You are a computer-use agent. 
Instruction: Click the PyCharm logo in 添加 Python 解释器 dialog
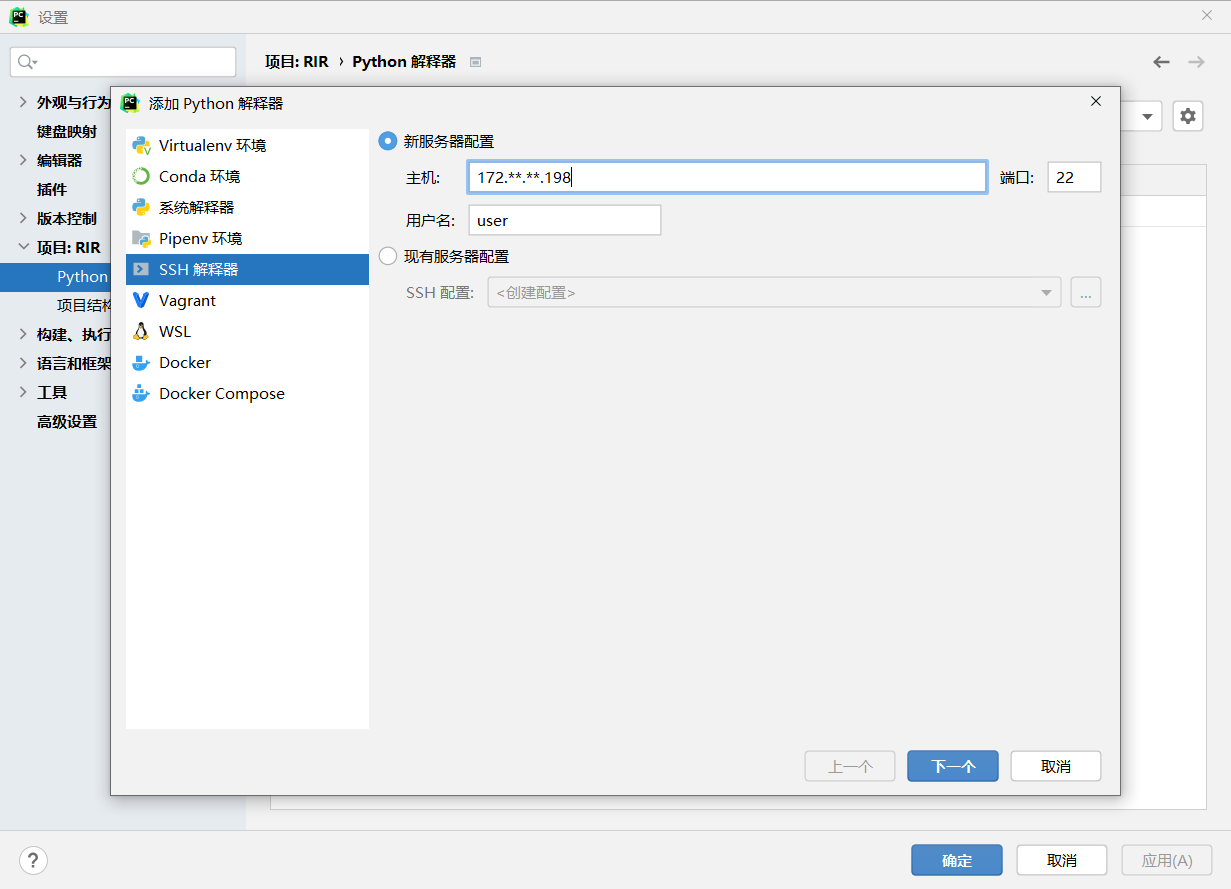coord(130,103)
